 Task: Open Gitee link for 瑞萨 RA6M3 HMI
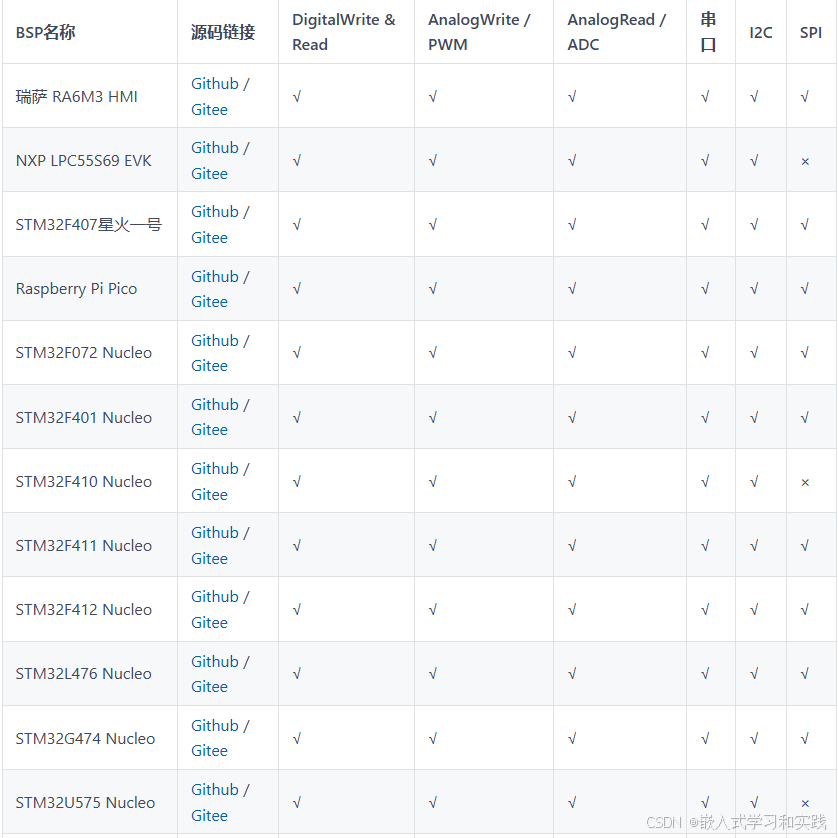210,110
